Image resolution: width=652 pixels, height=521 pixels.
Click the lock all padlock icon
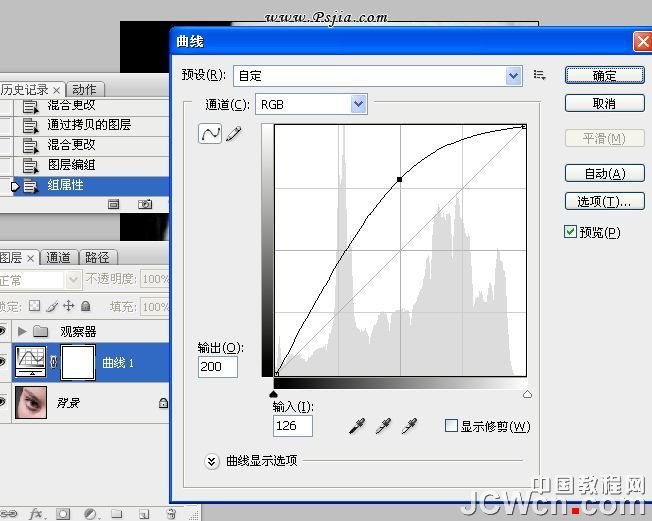click(86, 306)
